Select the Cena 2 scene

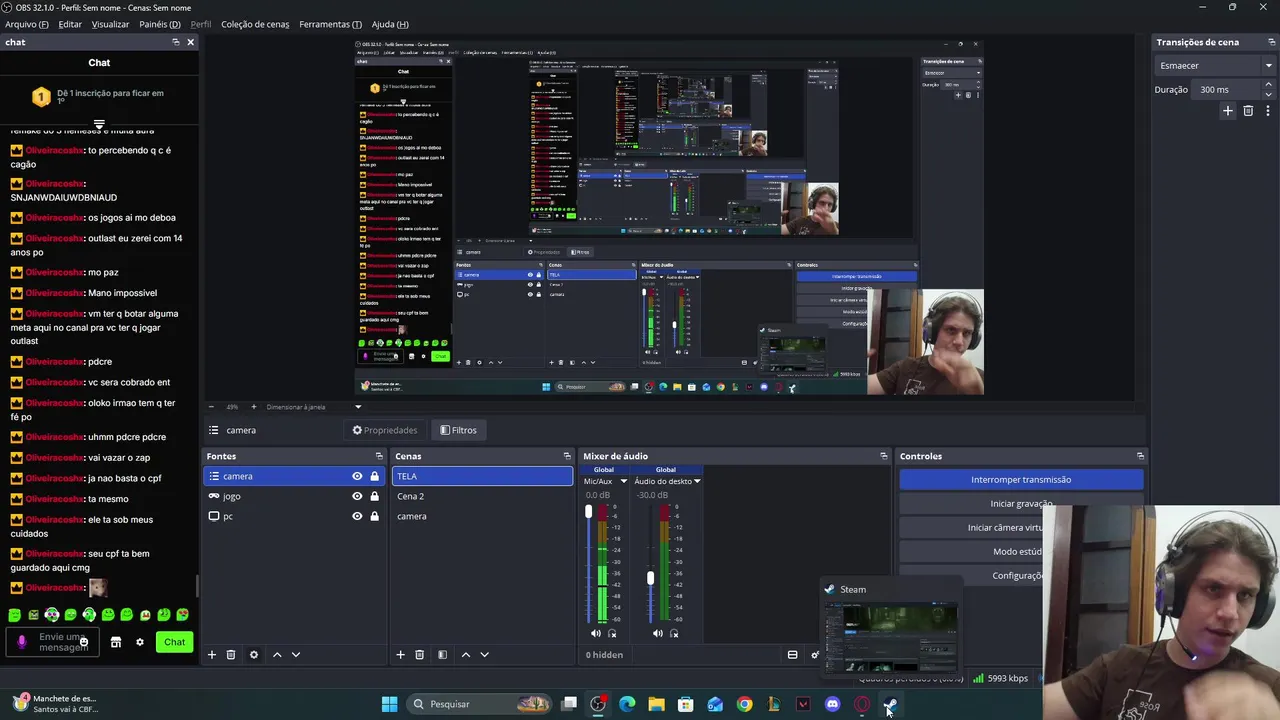click(x=482, y=496)
